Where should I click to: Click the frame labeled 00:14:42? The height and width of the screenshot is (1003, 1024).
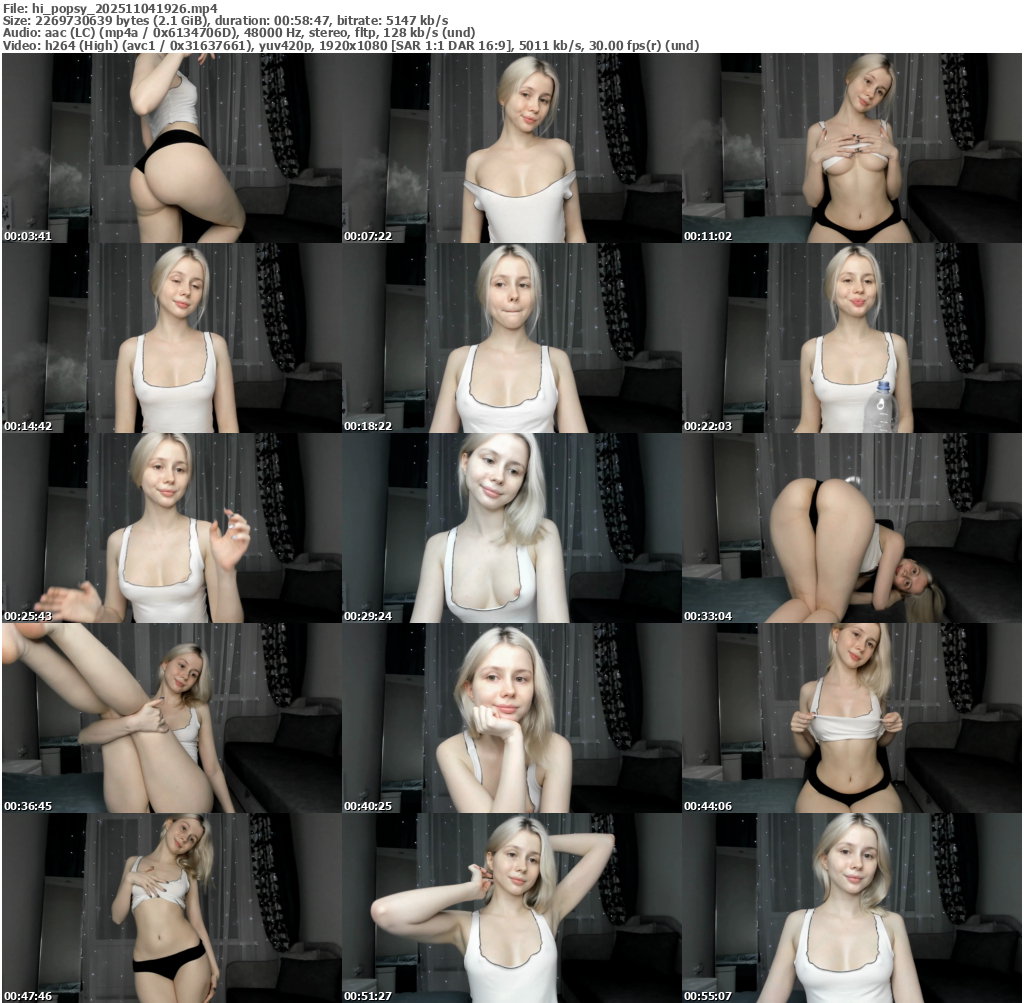click(171, 338)
